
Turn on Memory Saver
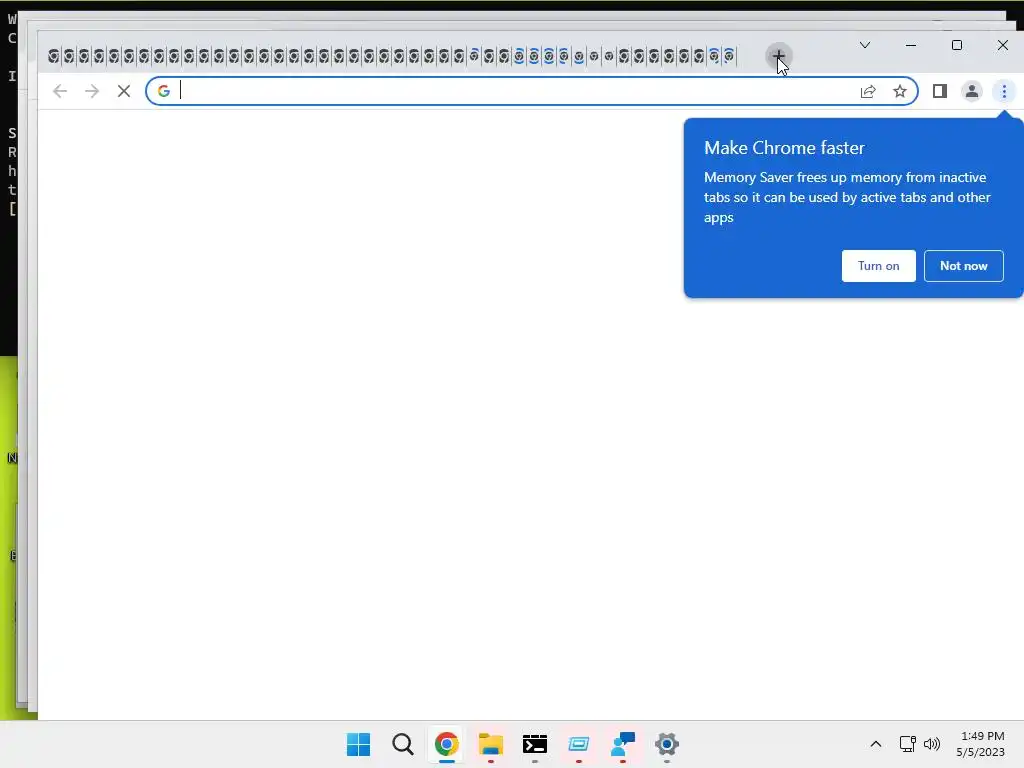(x=878, y=266)
